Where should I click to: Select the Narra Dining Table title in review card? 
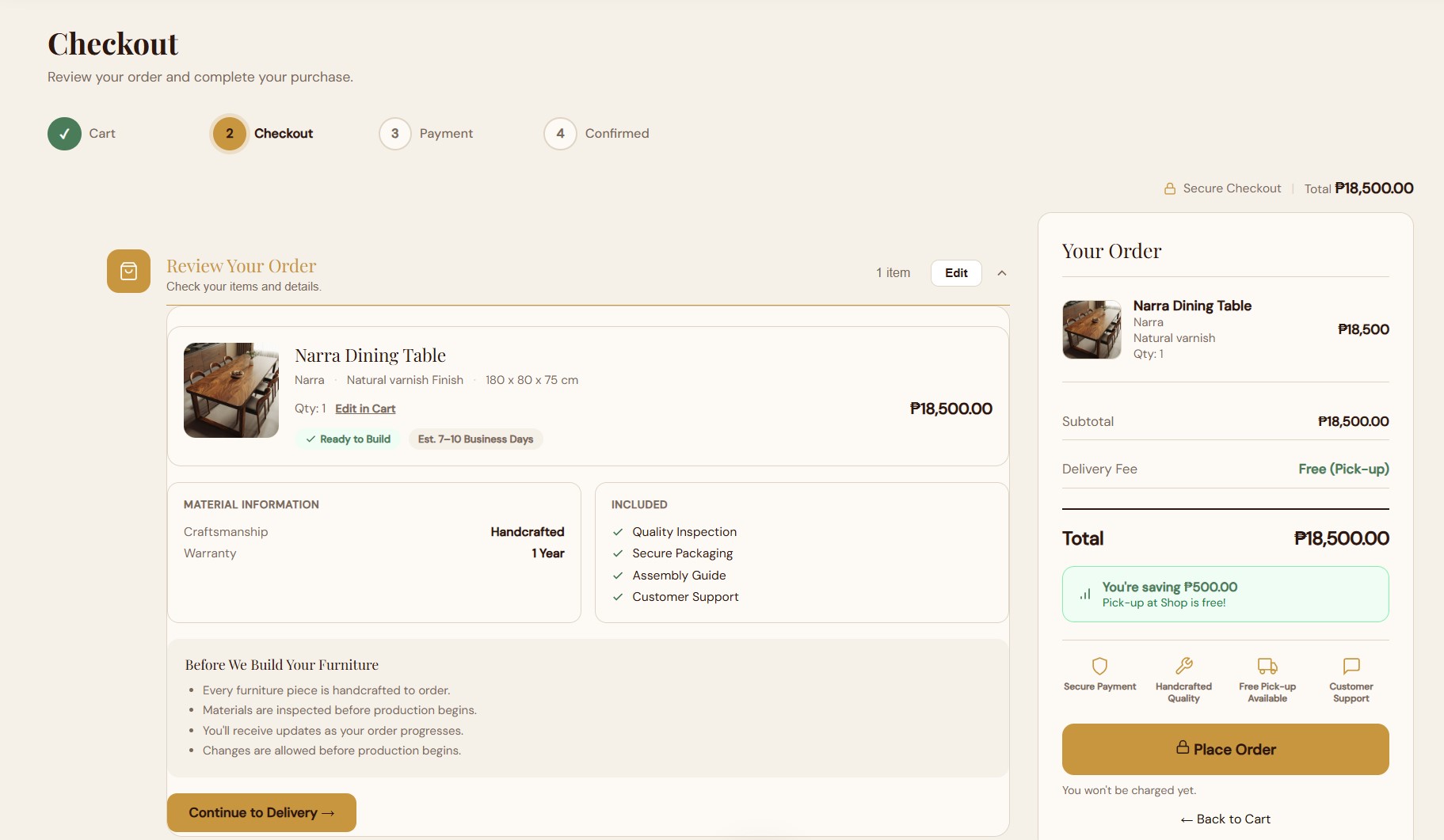pos(370,355)
